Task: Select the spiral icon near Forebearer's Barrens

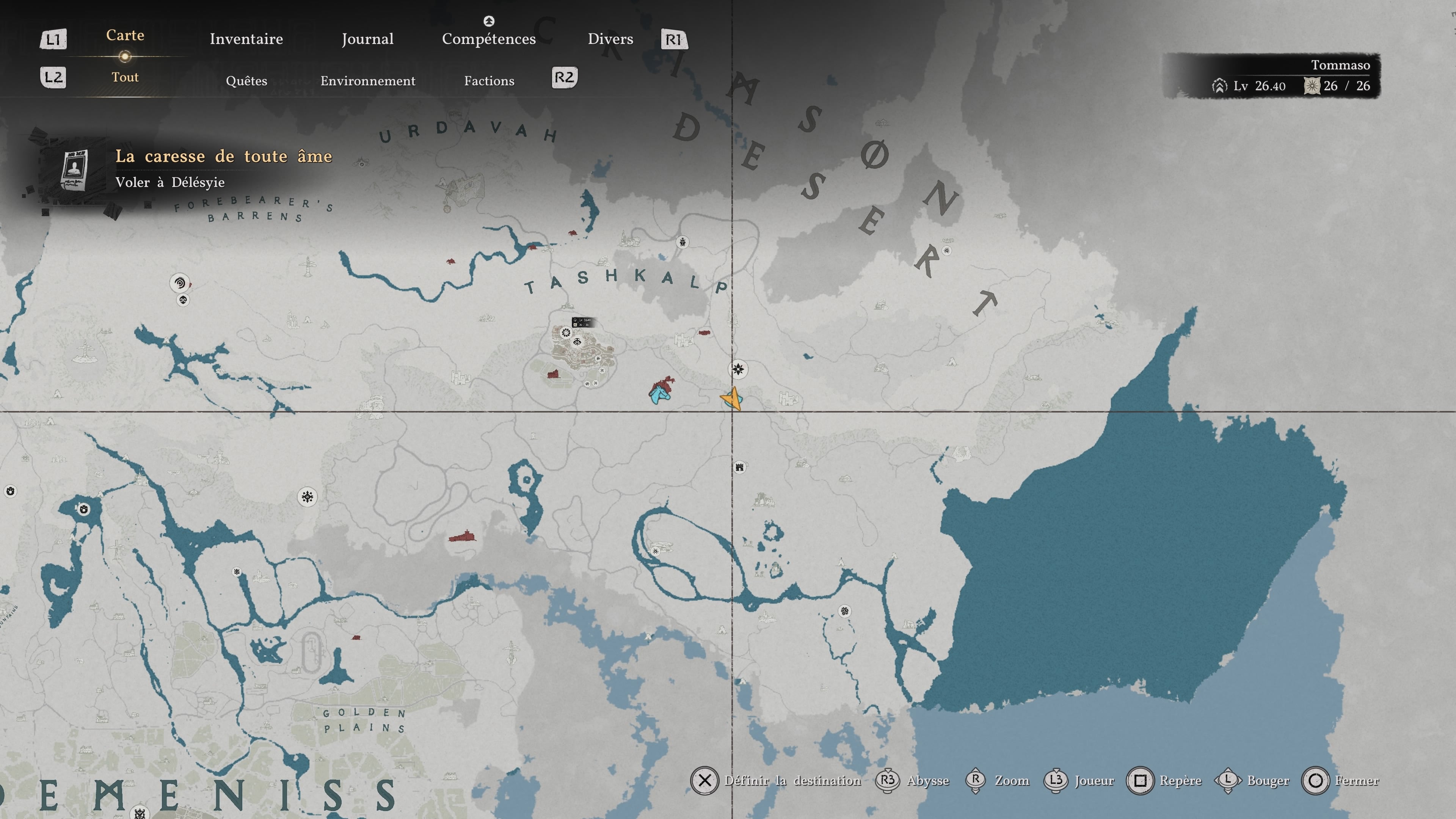Action: tap(180, 282)
